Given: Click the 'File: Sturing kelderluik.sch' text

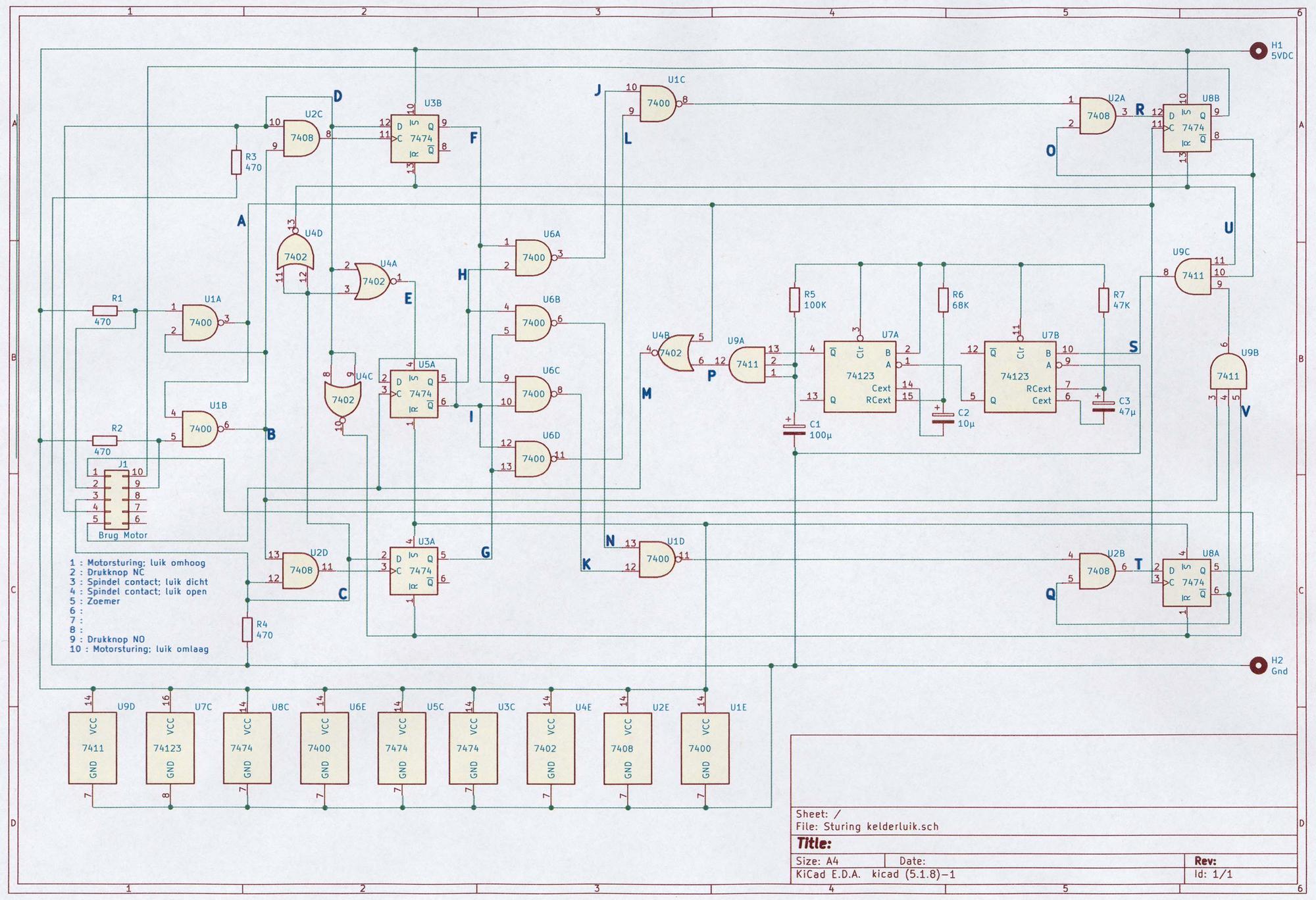Looking at the screenshot, I should [867, 827].
